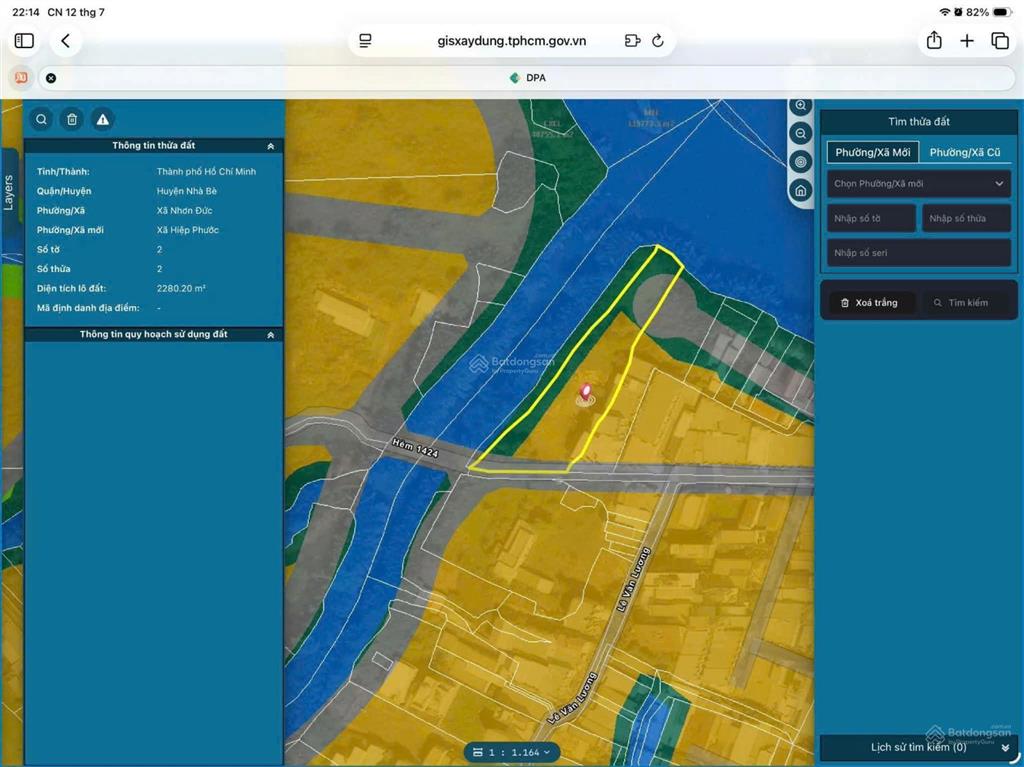Image resolution: width=1024 pixels, height=767 pixels.
Task: Open the Chọn Phường/Xã mới dropdown
Action: coord(919,184)
